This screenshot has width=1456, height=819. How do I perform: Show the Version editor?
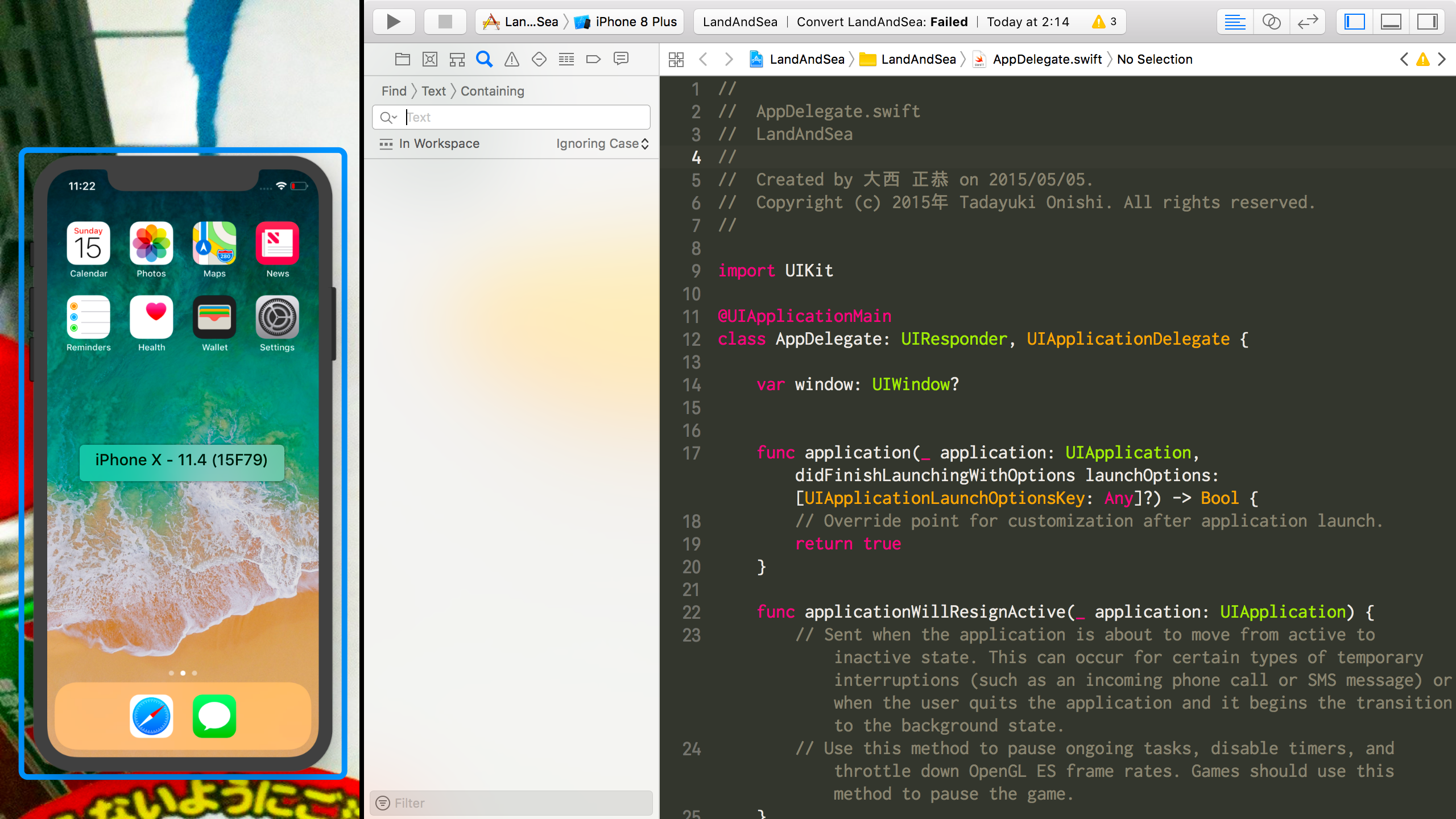pyautogui.click(x=1308, y=22)
